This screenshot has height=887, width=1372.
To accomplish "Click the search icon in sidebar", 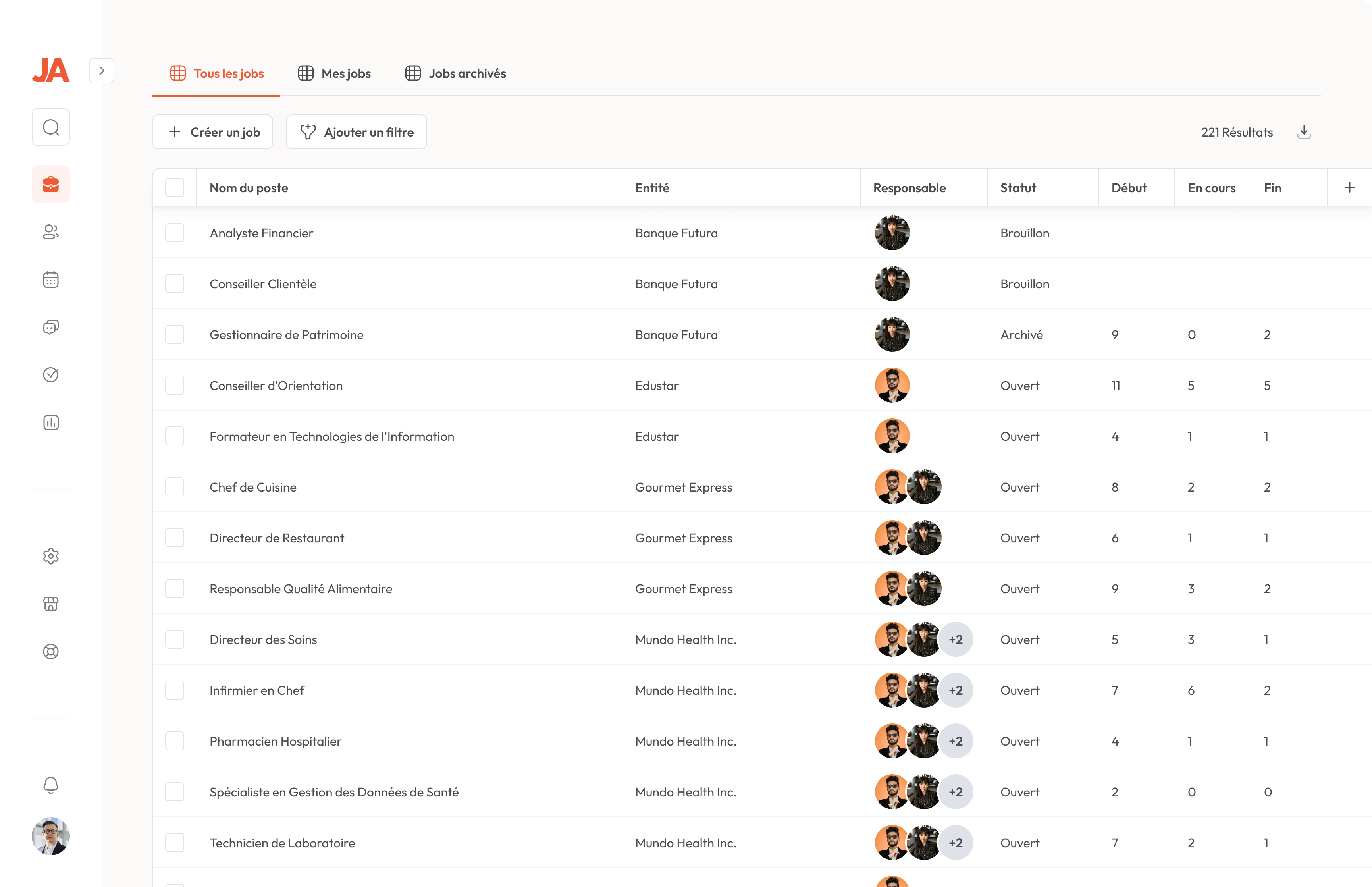I will [x=51, y=127].
